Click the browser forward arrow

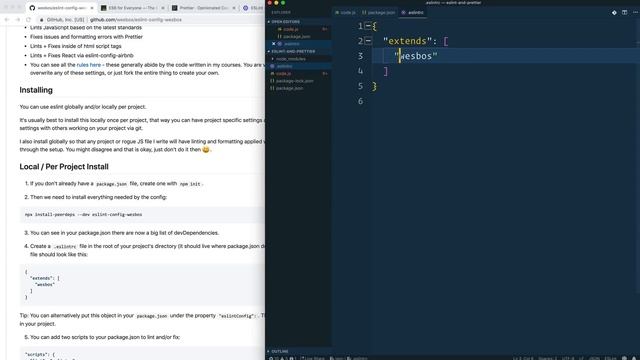coord(18,20)
